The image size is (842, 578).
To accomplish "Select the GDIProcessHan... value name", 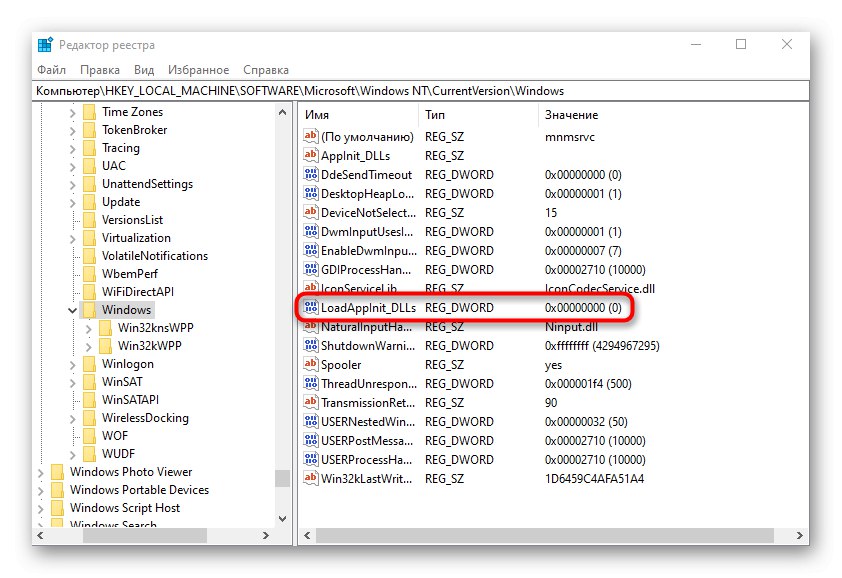I will click(367, 270).
